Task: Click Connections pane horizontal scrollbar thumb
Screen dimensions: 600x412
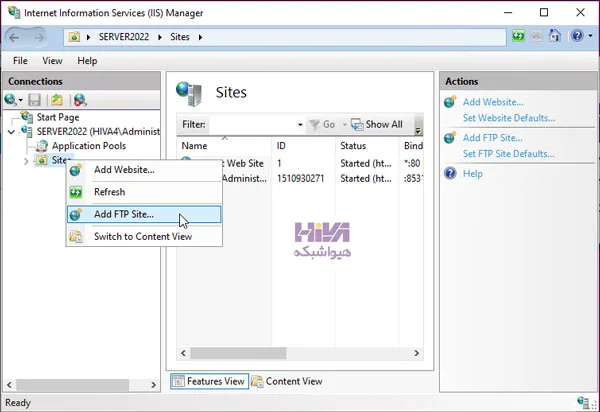Action: tap(72, 385)
